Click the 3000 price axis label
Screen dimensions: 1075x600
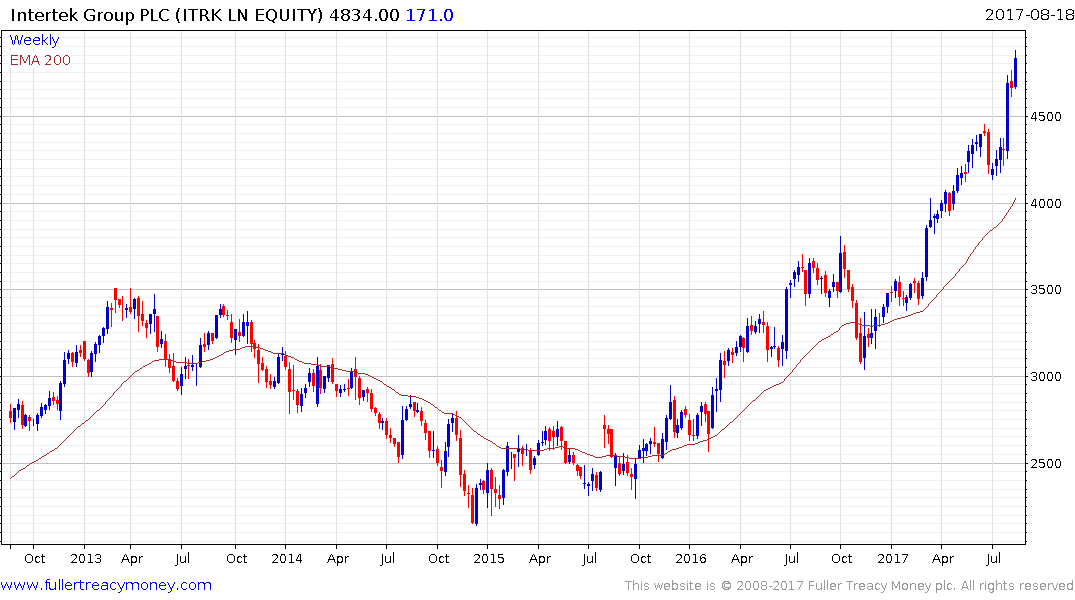[1046, 376]
